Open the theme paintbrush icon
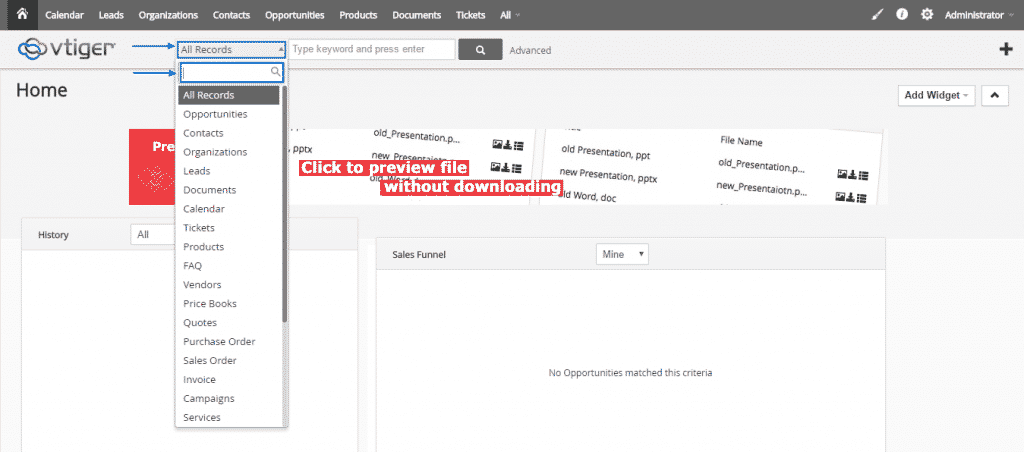The width and height of the screenshot is (1024, 452). (878, 15)
